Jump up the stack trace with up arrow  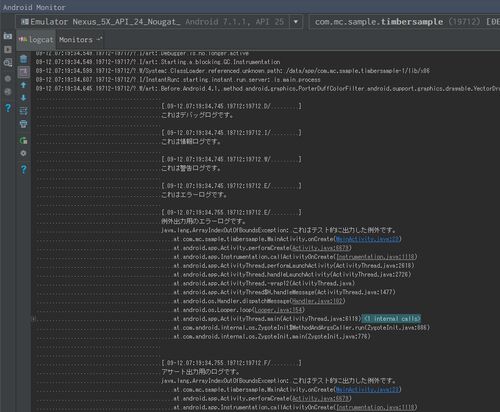coord(23,85)
